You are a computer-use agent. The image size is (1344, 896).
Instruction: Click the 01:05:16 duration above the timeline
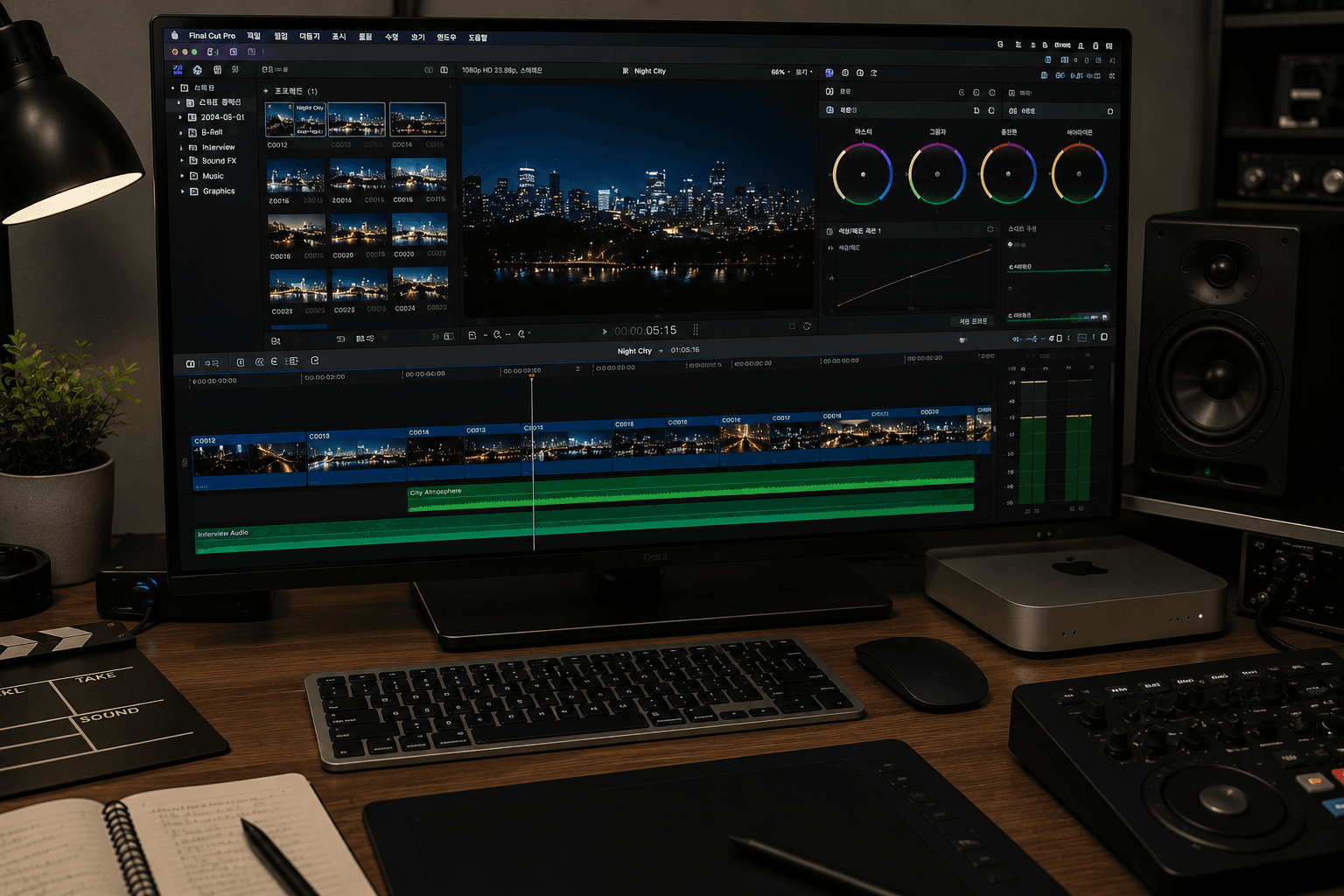pyautogui.click(x=685, y=350)
